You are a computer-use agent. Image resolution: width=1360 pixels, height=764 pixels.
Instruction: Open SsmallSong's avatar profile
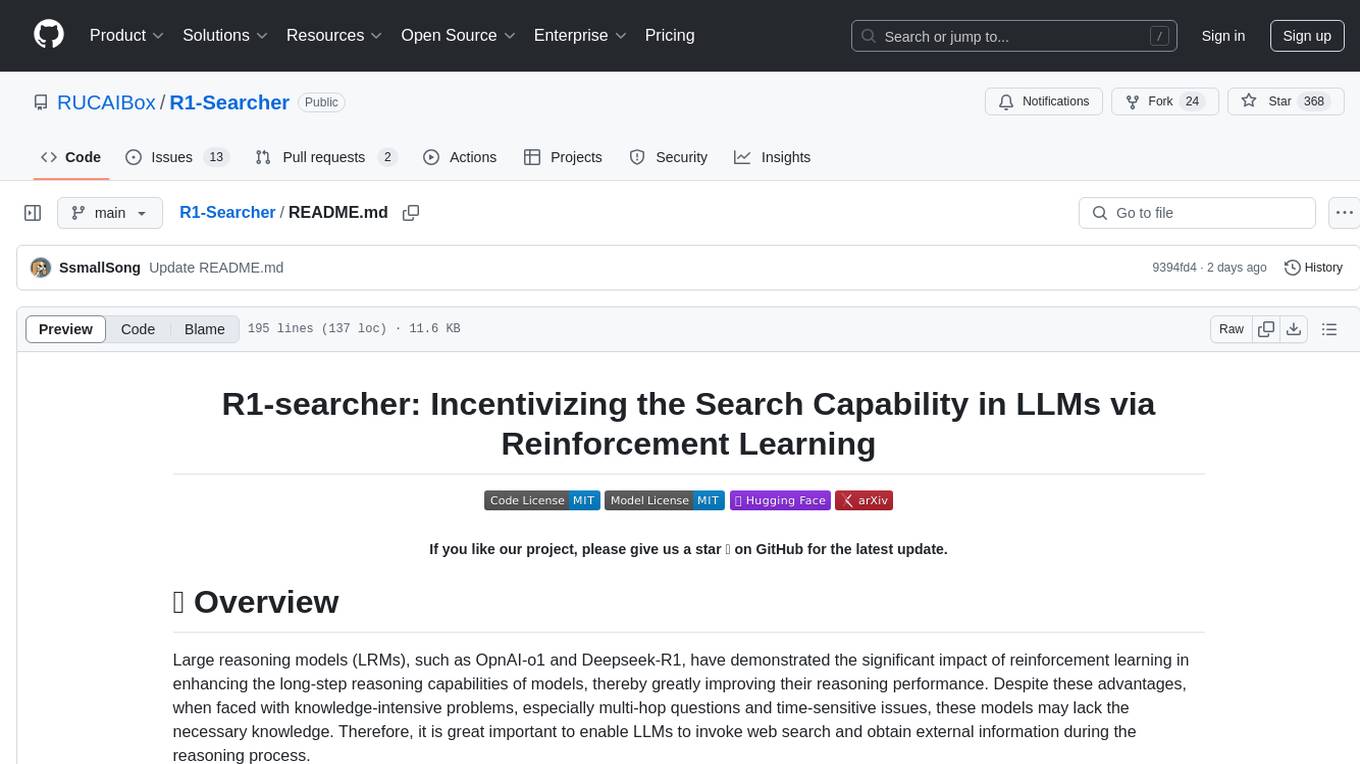click(x=41, y=268)
